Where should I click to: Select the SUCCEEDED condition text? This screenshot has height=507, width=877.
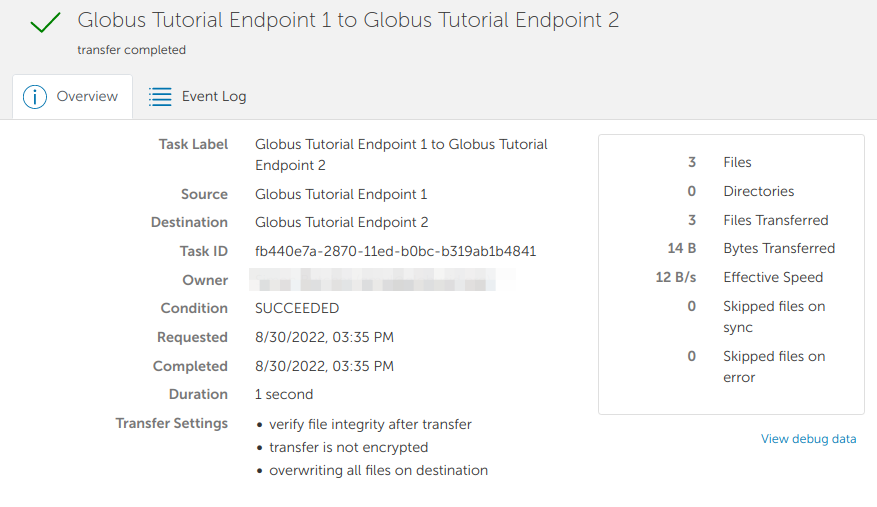297,308
